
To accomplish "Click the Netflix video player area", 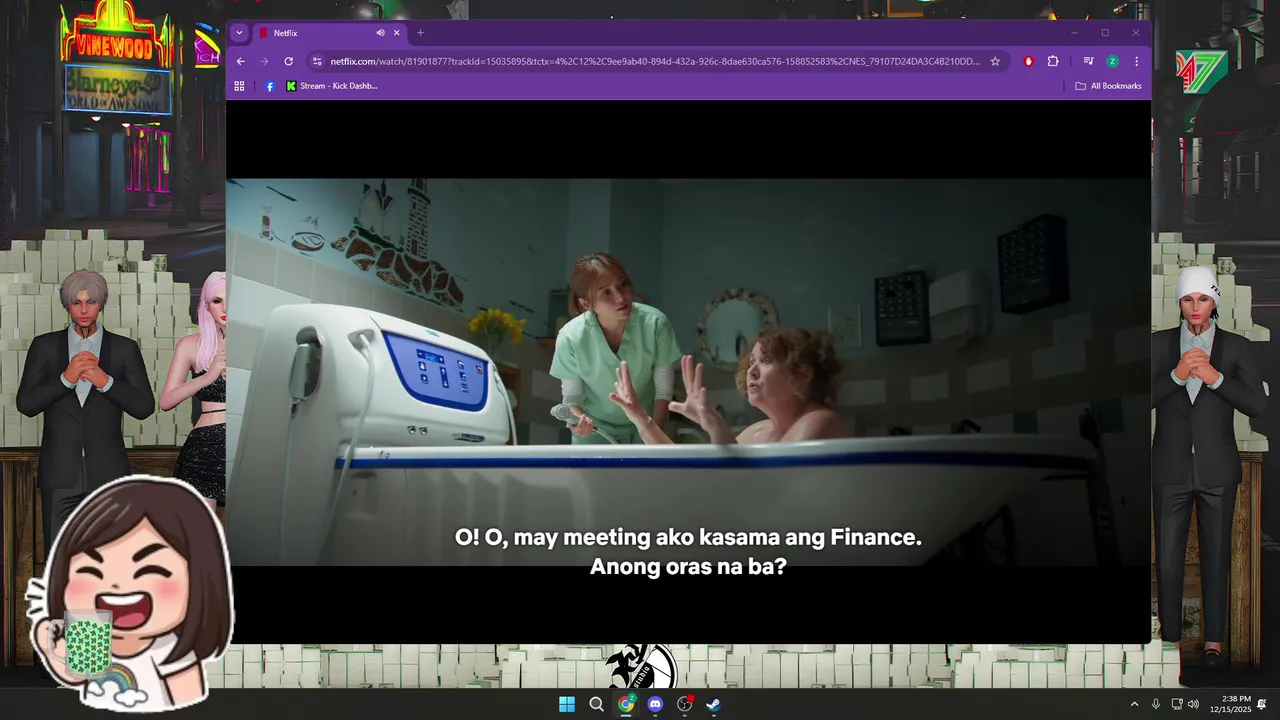I will (x=688, y=372).
